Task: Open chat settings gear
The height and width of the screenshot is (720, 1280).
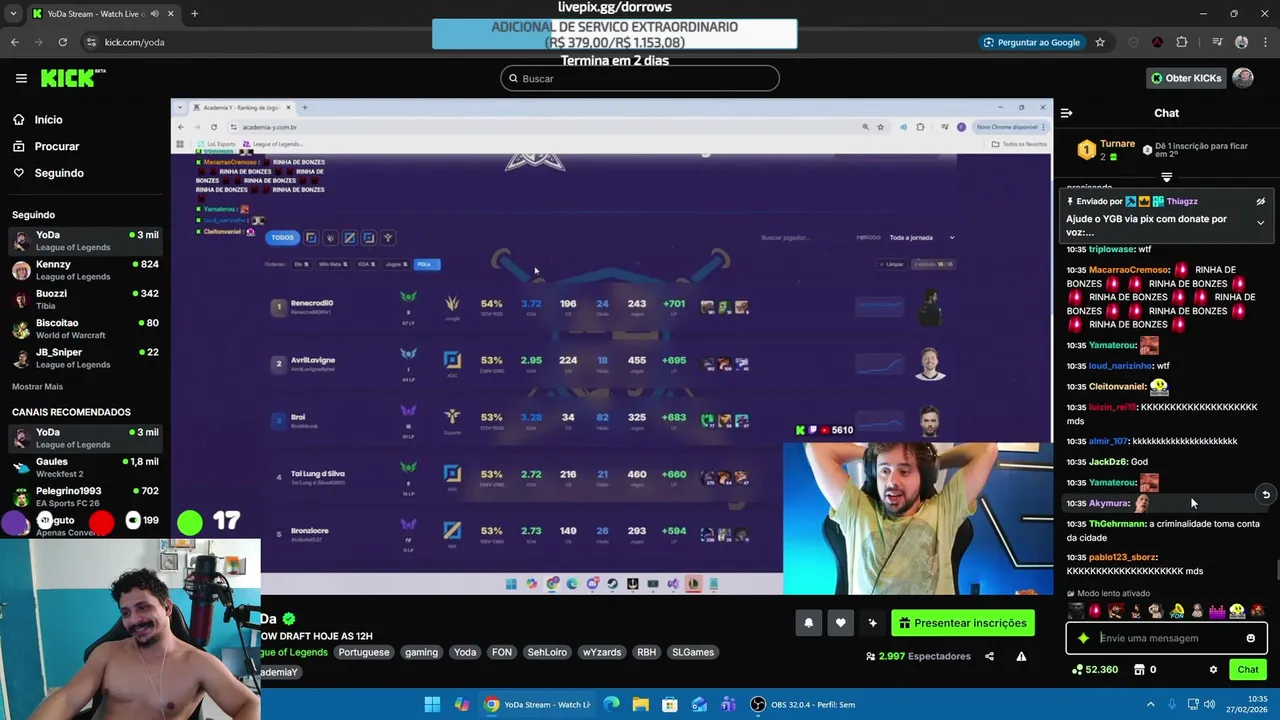Action: pyautogui.click(x=1213, y=670)
